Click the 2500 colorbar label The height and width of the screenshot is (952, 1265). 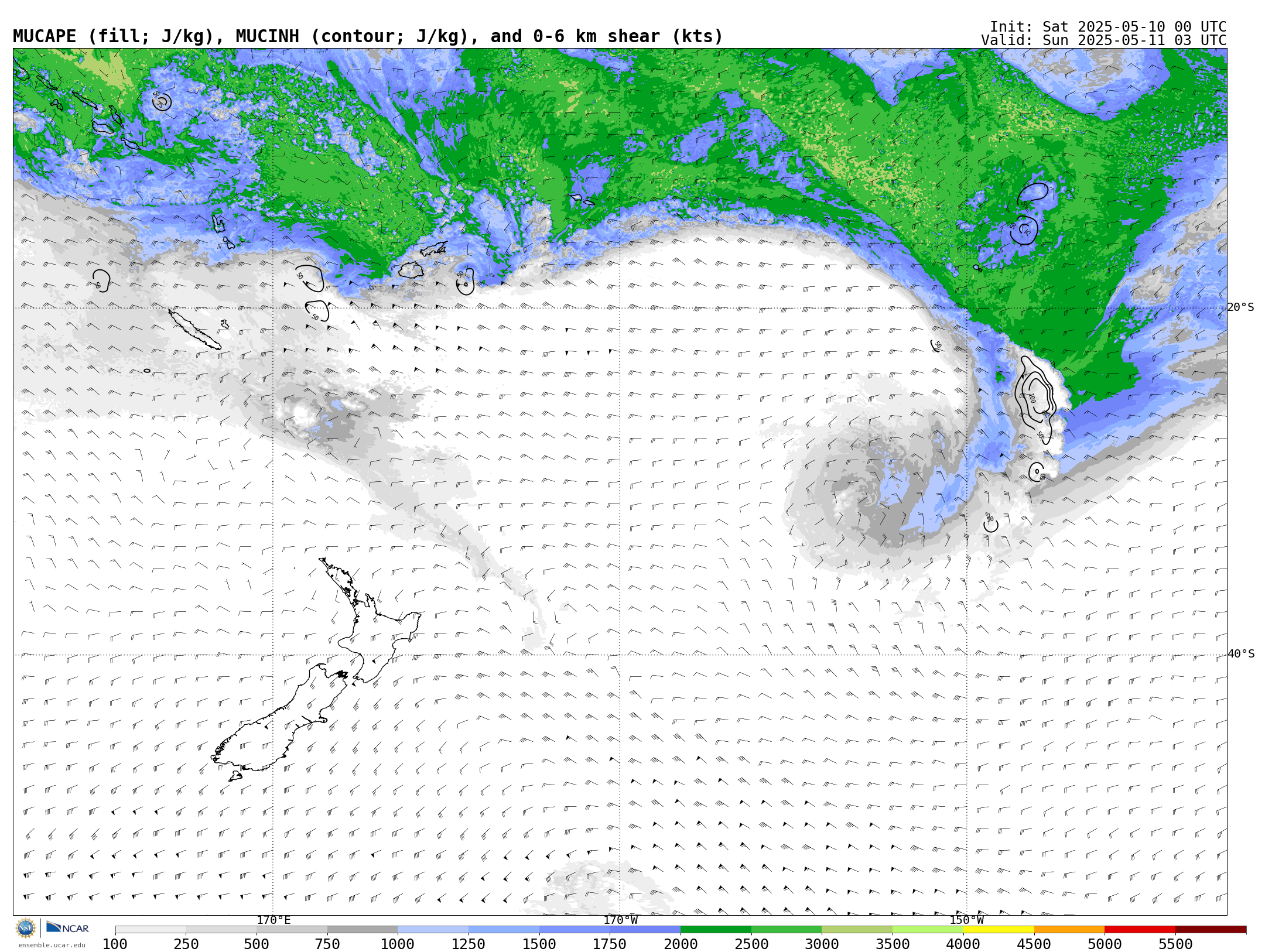(751, 944)
